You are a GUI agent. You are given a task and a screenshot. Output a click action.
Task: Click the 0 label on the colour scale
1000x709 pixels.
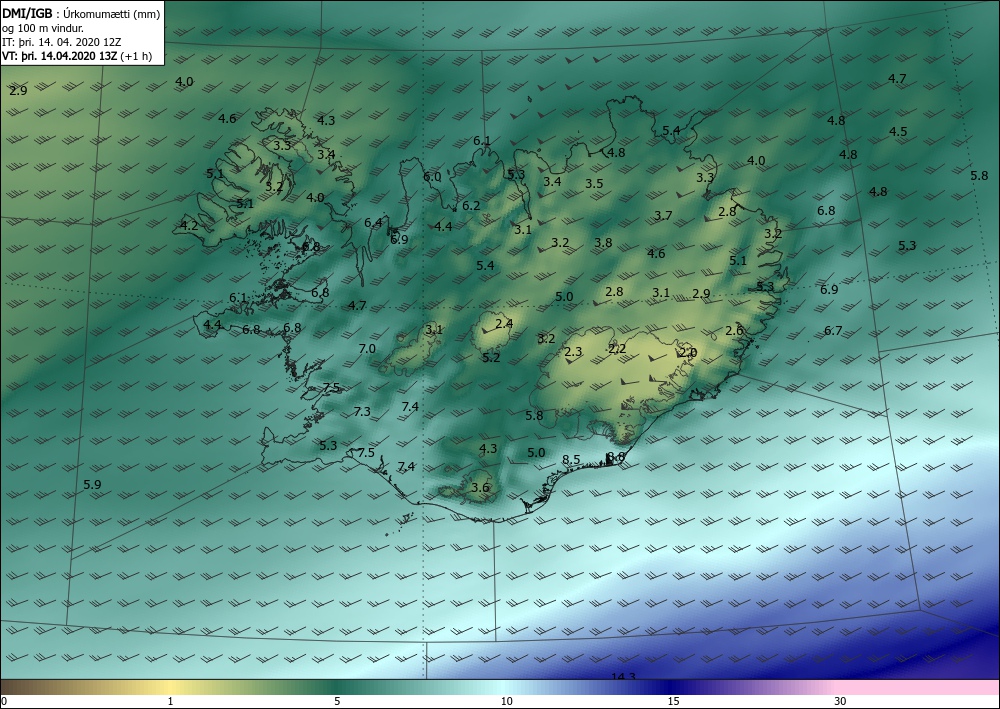4,701
